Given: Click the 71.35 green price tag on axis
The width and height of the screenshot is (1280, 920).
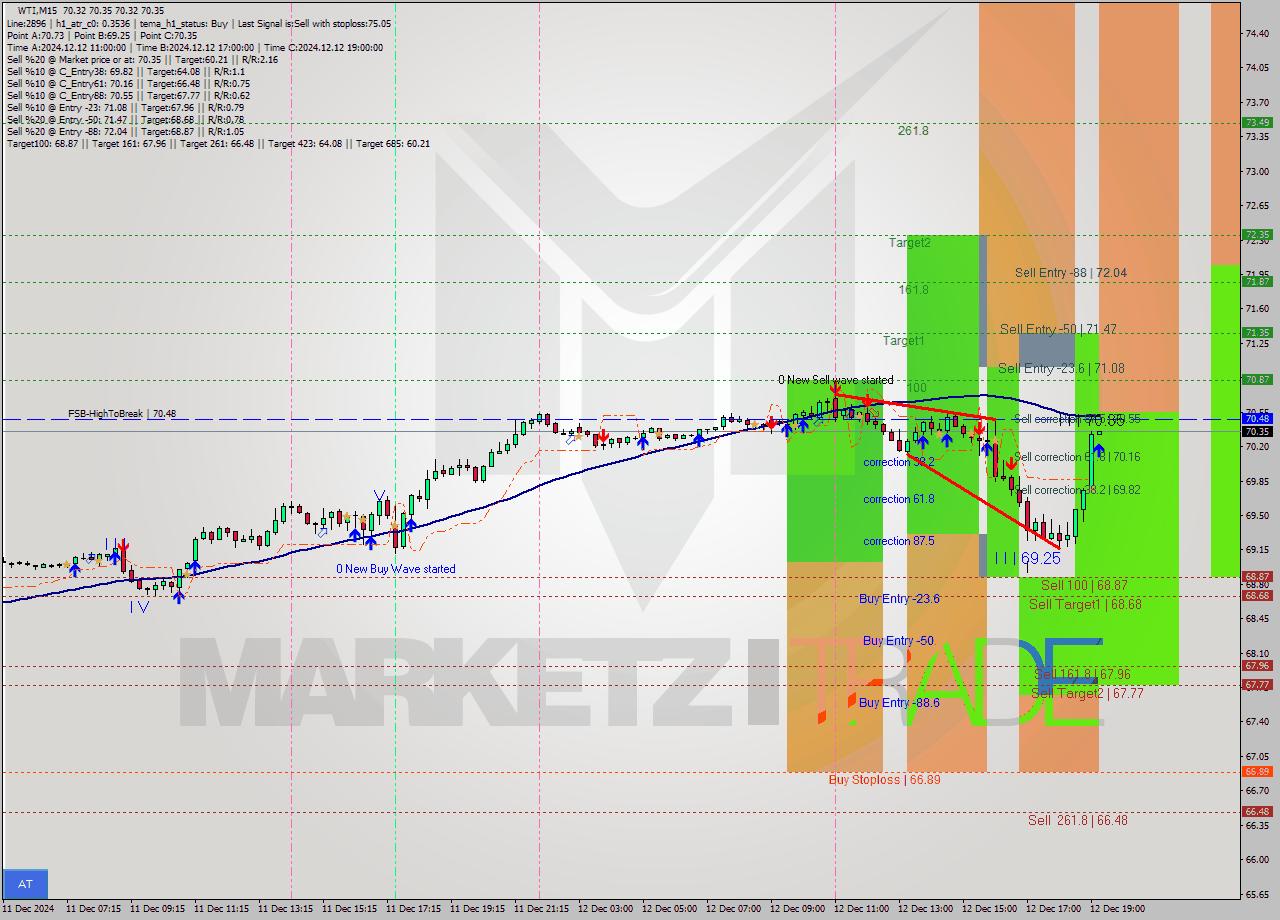Looking at the screenshot, I should pos(1257,333).
